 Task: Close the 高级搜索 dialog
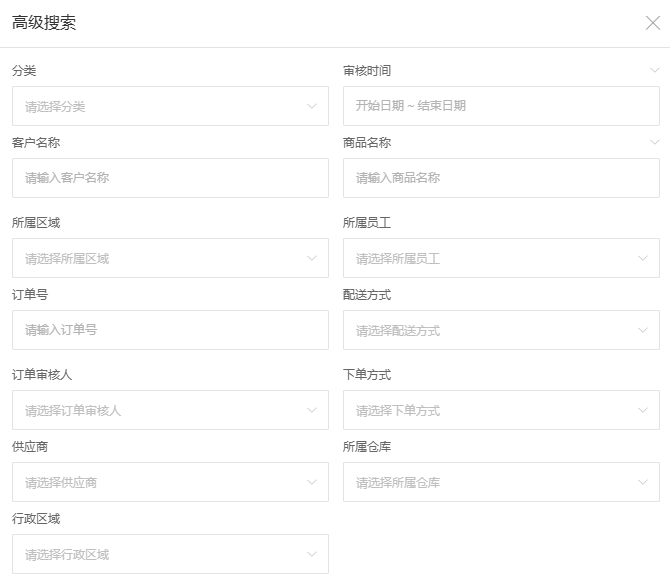pyautogui.click(x=652, y=23)
